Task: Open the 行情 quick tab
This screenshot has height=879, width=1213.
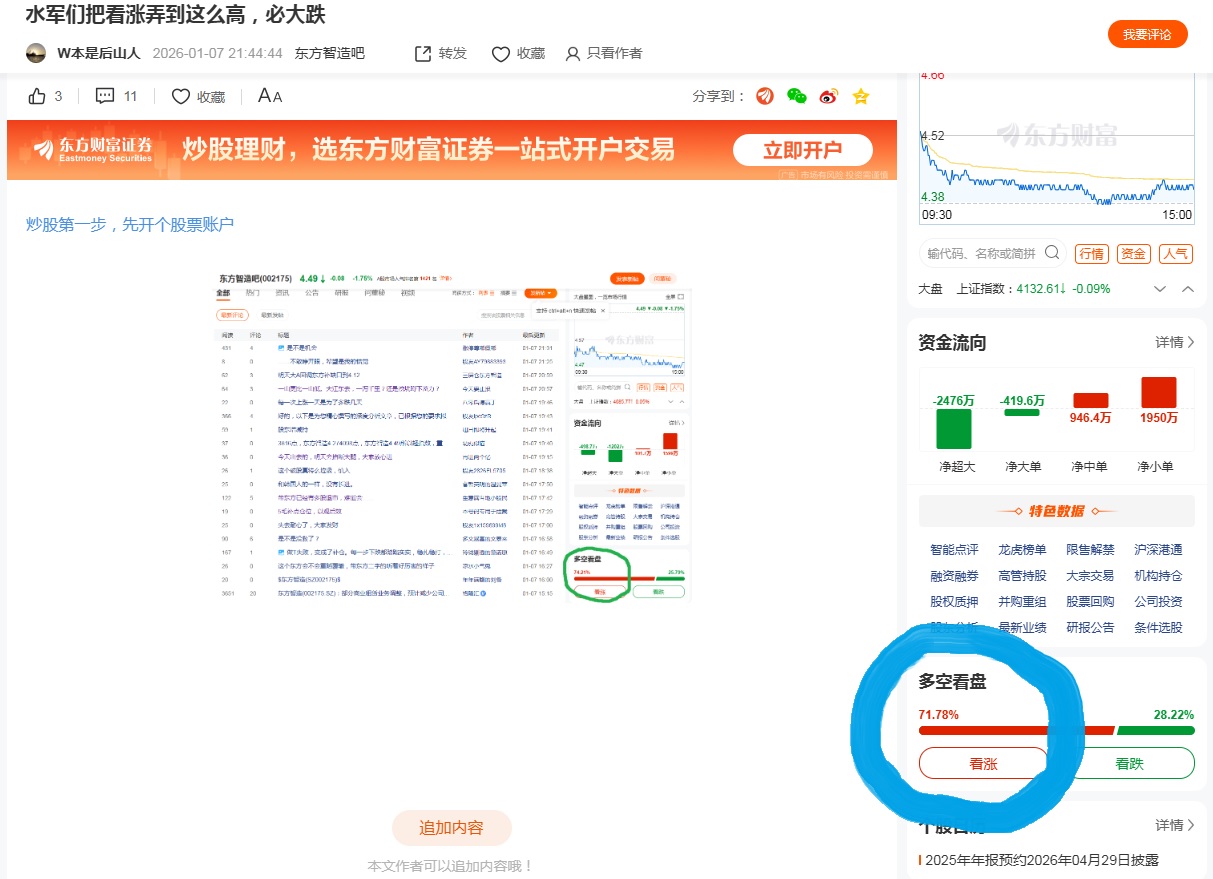Action: (x=1091, y=254)
